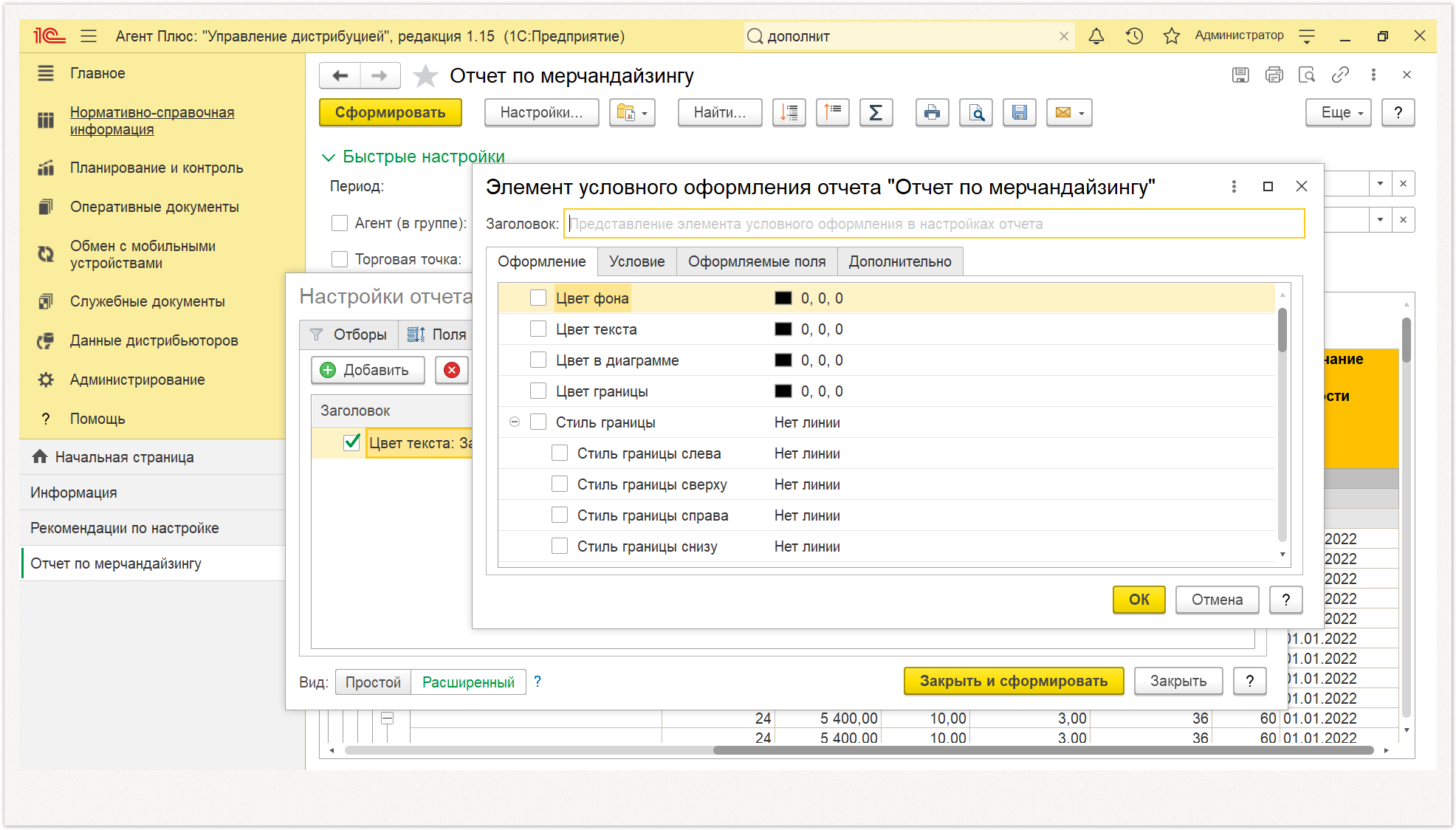This screenshot has height=830, width=1456.
Task: Click the report variants folder icon button
Action: tap(632, 113)
